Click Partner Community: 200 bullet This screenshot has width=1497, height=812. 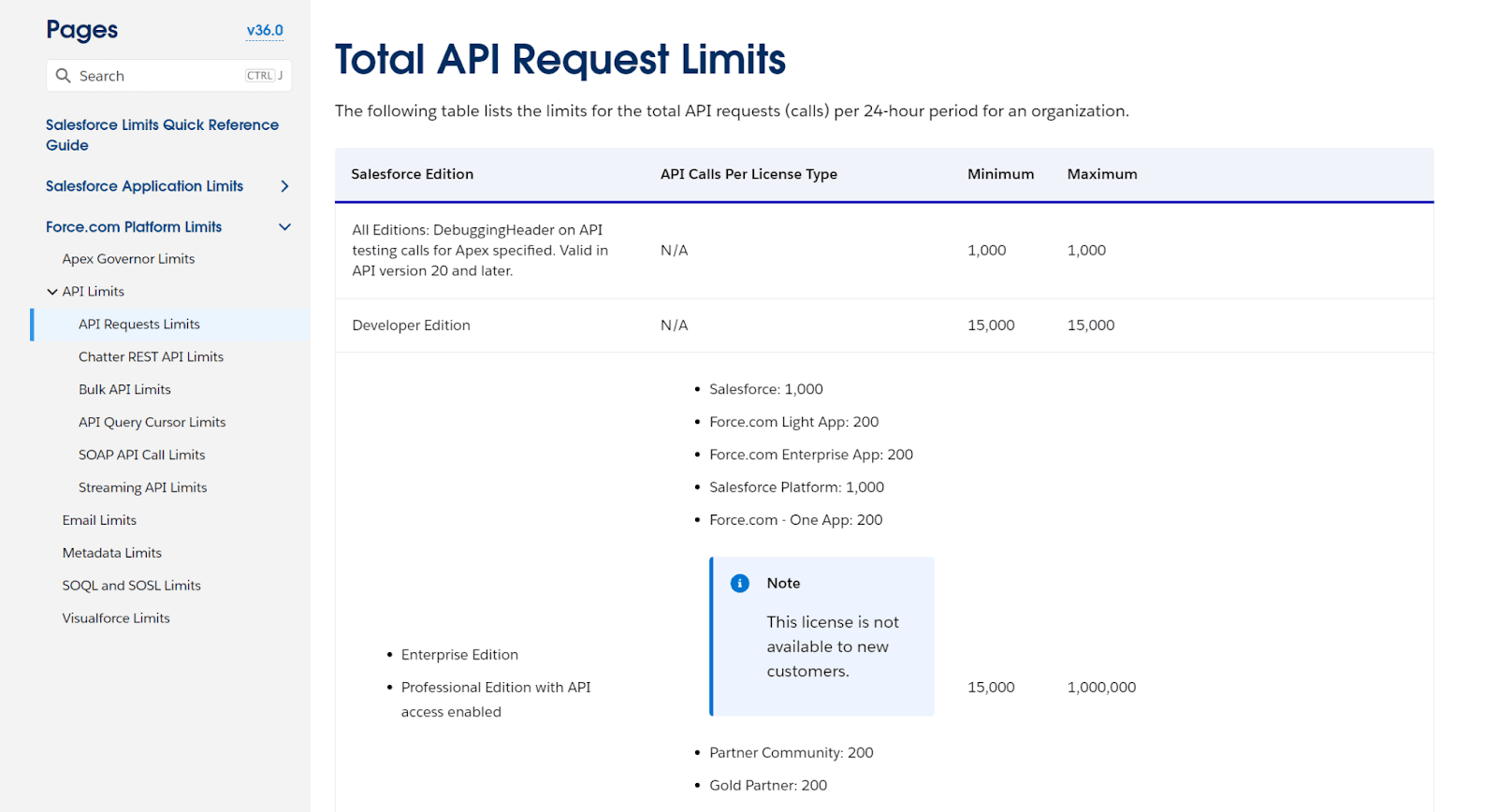[791, 753]
